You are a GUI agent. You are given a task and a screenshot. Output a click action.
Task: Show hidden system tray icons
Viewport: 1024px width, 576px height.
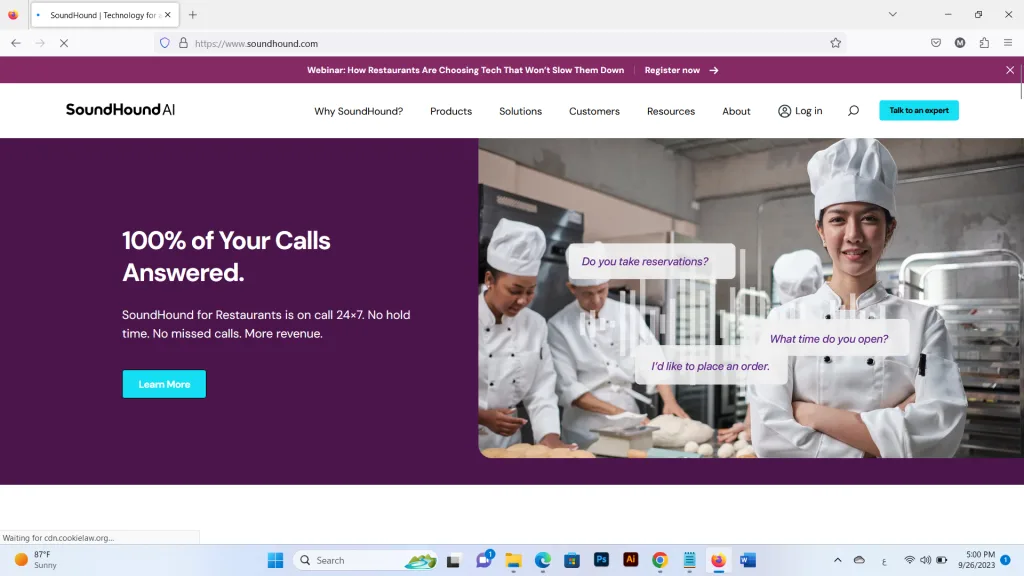[837, 560]
